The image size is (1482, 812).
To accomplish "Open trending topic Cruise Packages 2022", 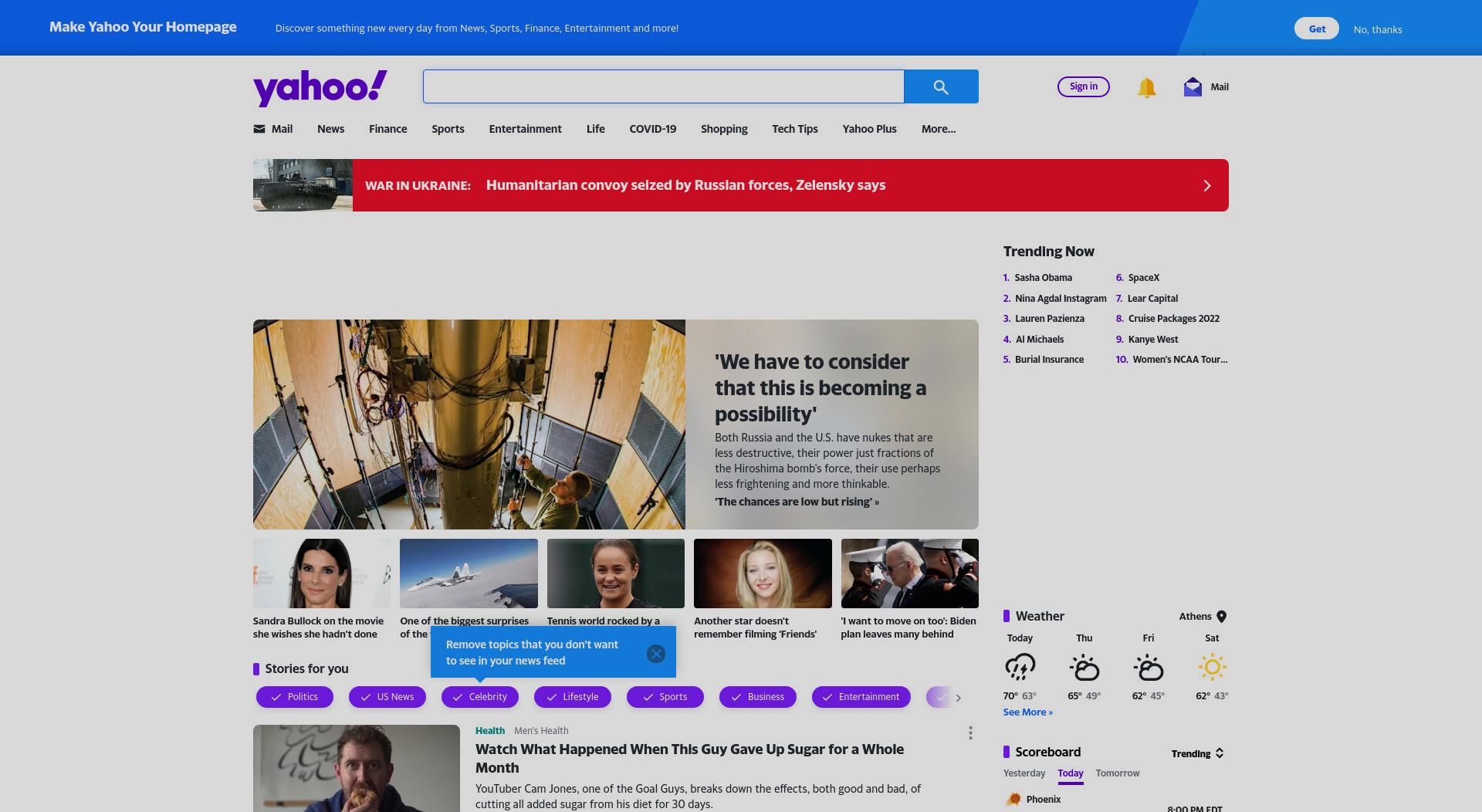I will click(x=1173, y=319).
